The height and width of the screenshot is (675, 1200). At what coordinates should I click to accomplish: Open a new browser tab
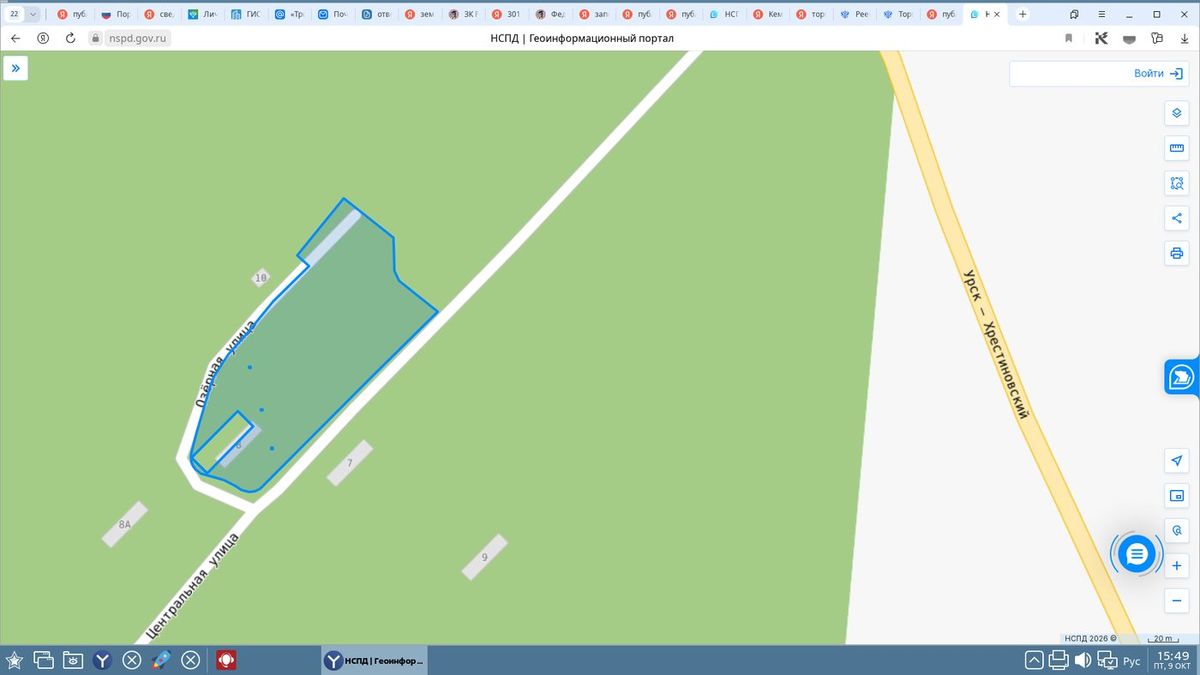pyautogui.click(x=1022, y=14)
